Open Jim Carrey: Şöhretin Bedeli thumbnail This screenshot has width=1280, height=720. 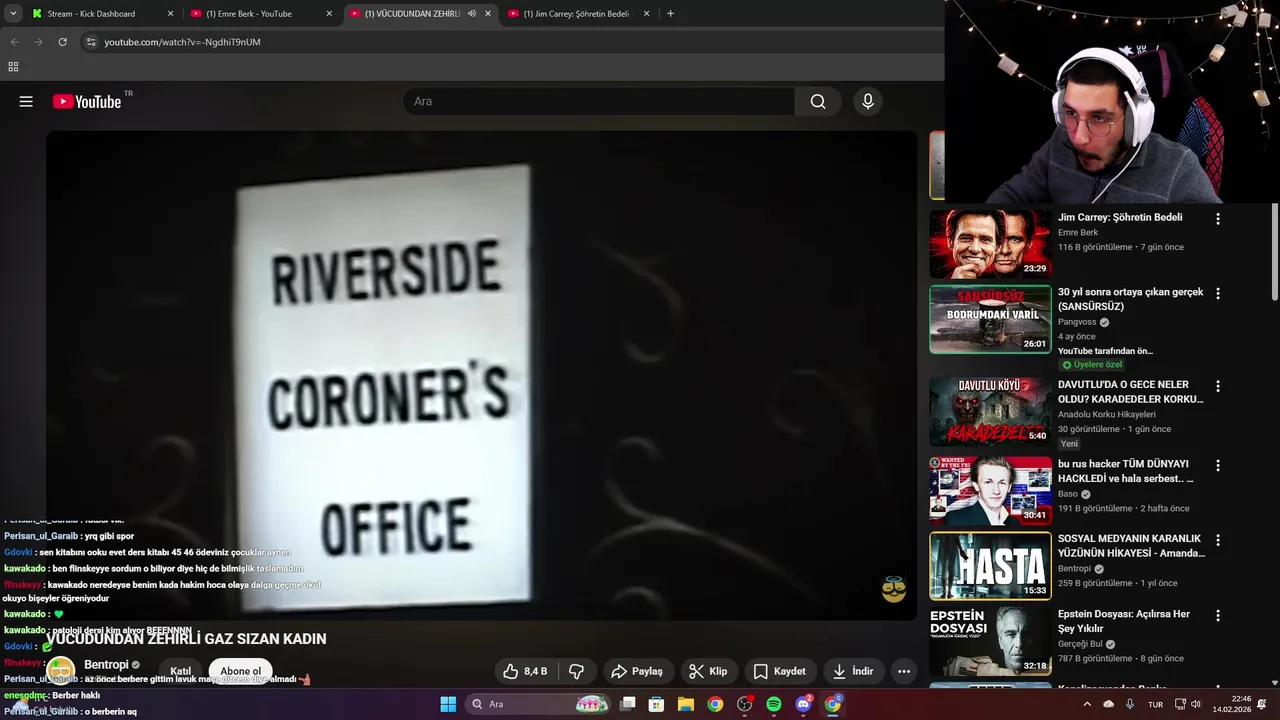pos(990,243)
